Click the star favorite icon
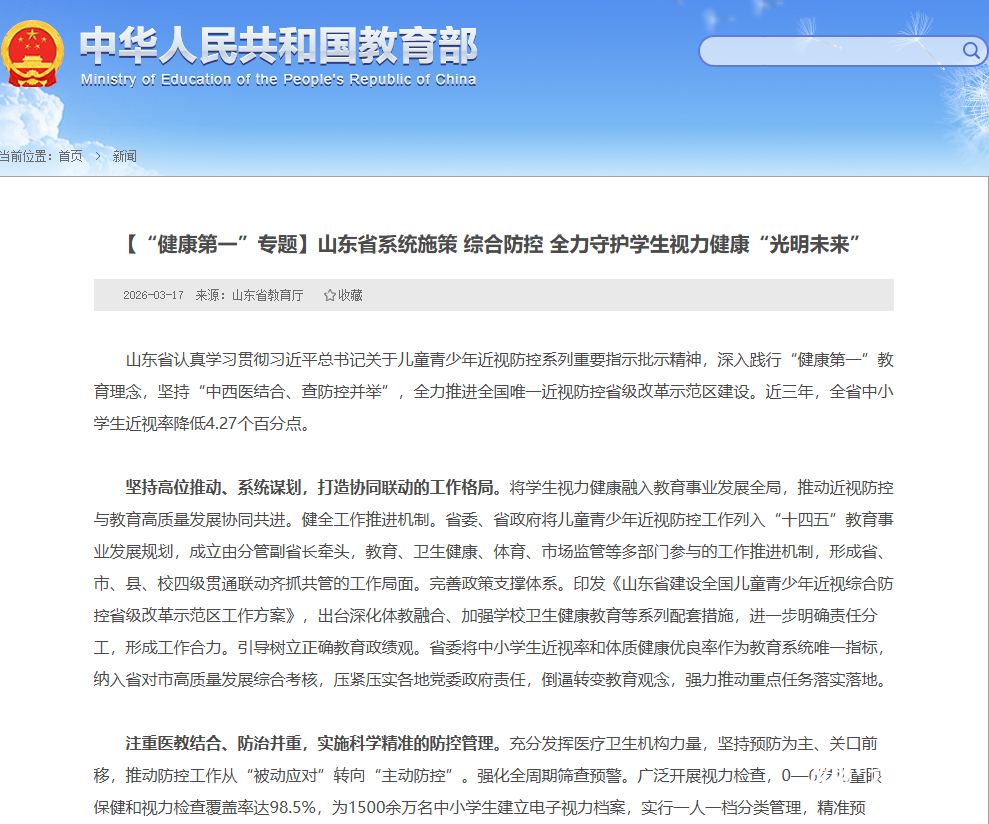 click(329, 295)
